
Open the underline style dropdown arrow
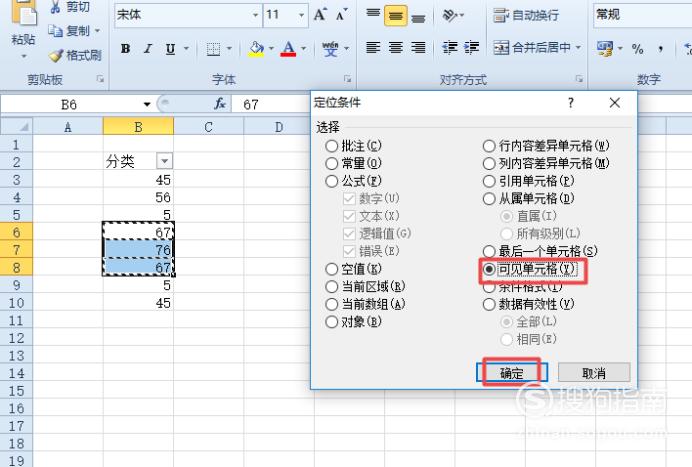pos(186,49)
